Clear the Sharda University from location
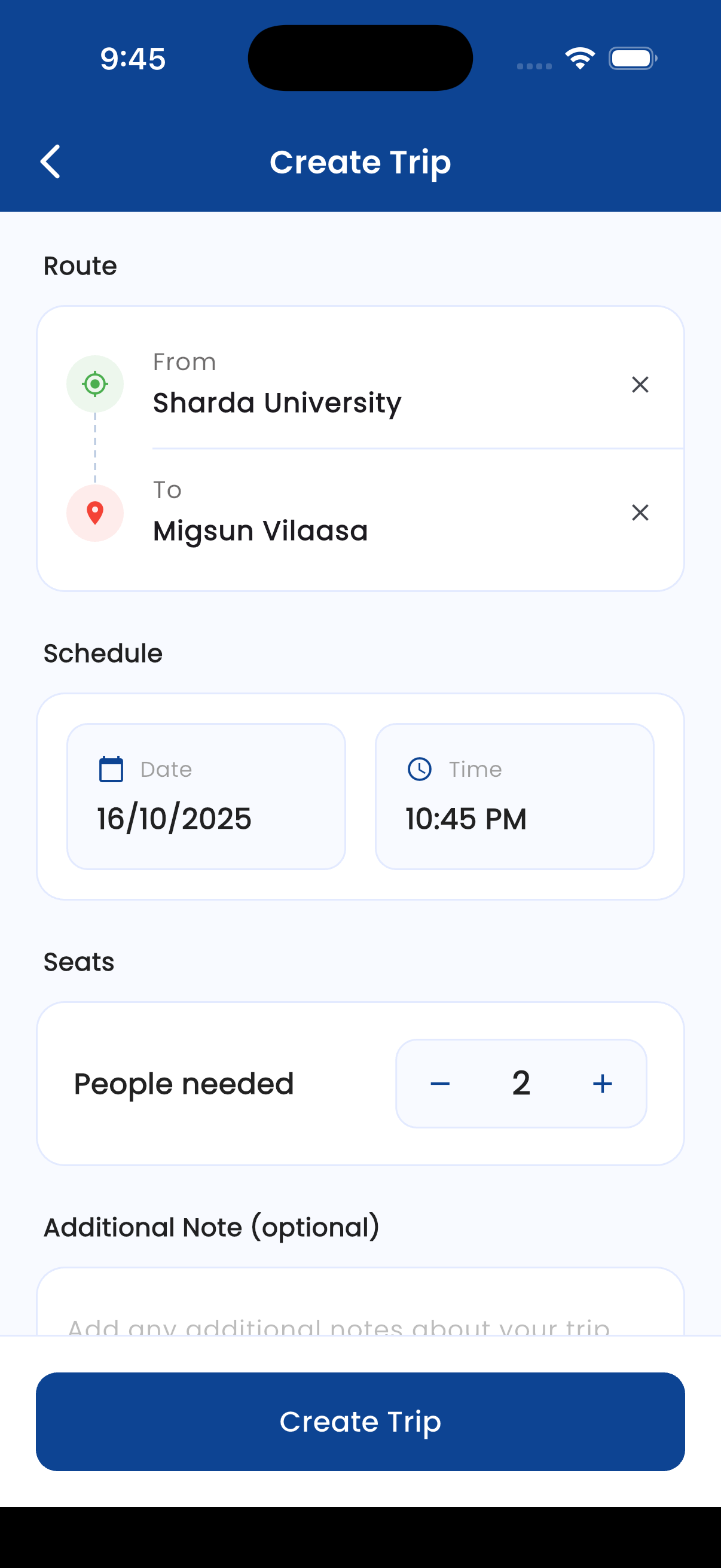 (x=640, y=385)
